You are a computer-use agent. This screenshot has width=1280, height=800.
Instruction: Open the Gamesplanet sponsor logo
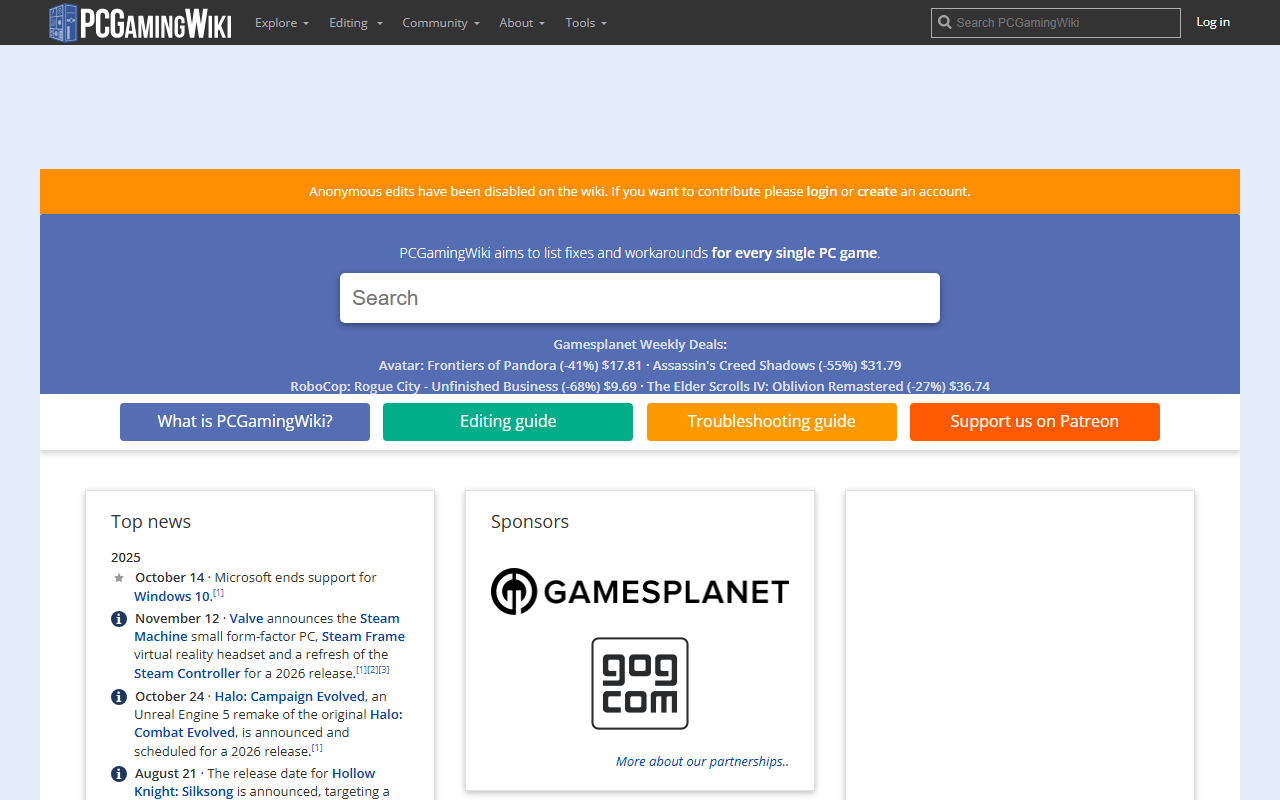point(640,591)
